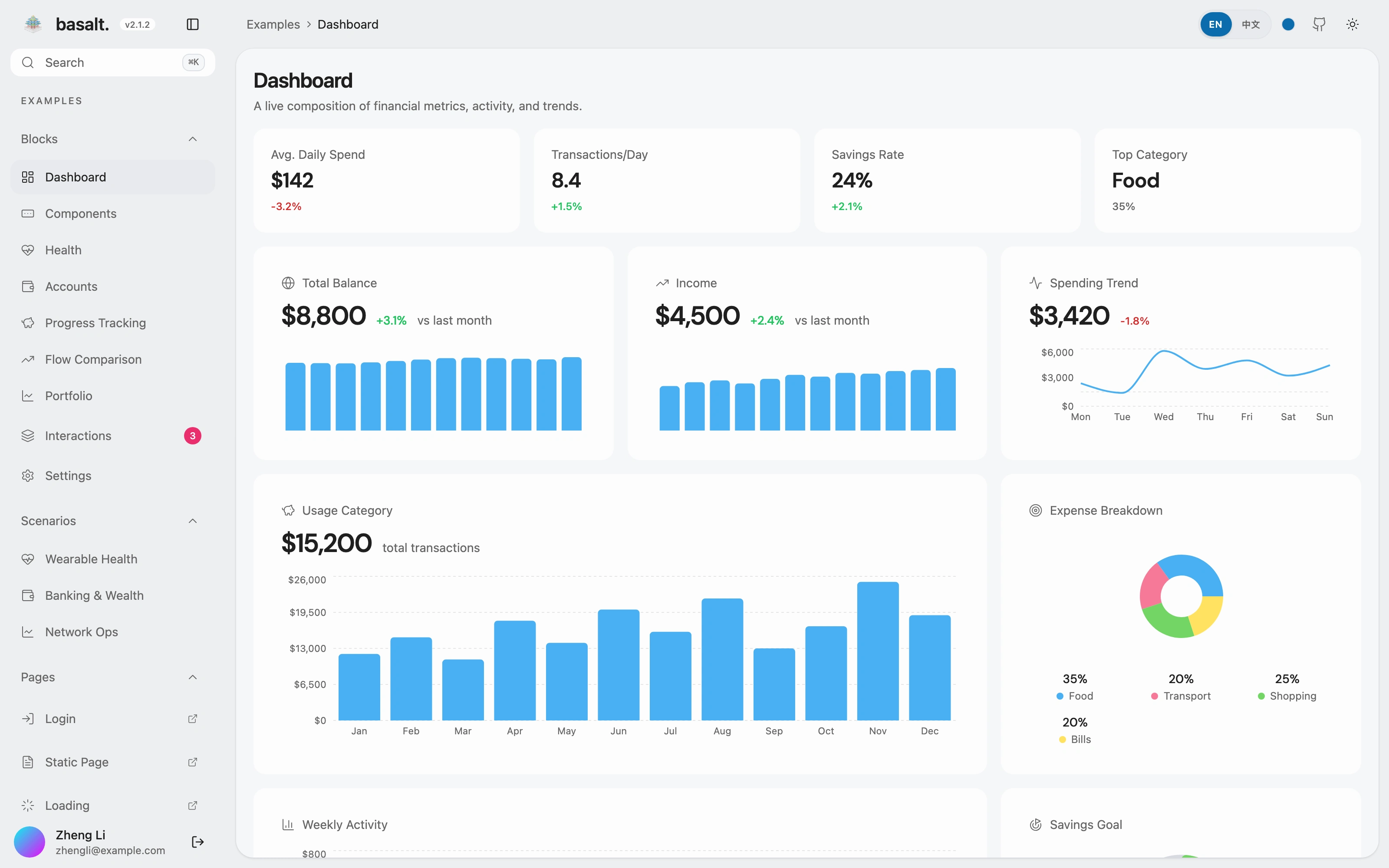Screen dimensions: 1389x868
Task: Click the Avg. Daily Spend card
Action: (386, 180)
